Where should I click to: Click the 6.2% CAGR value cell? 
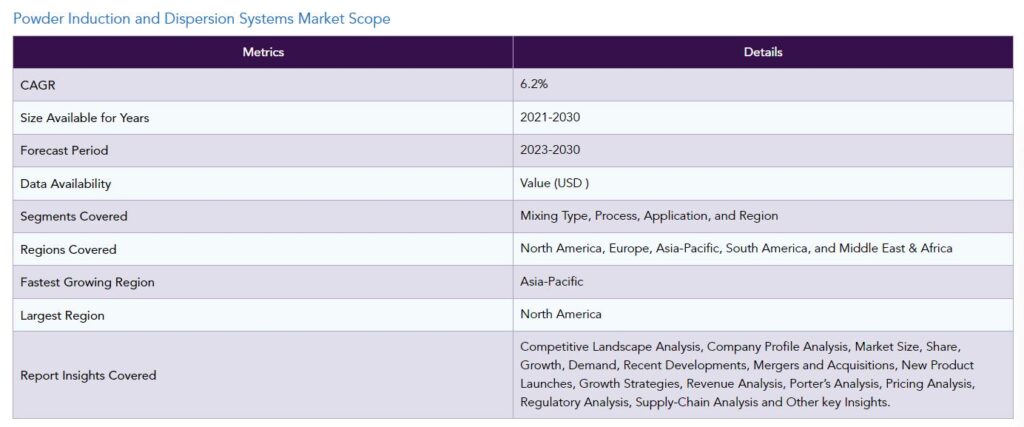click(763, 85)
